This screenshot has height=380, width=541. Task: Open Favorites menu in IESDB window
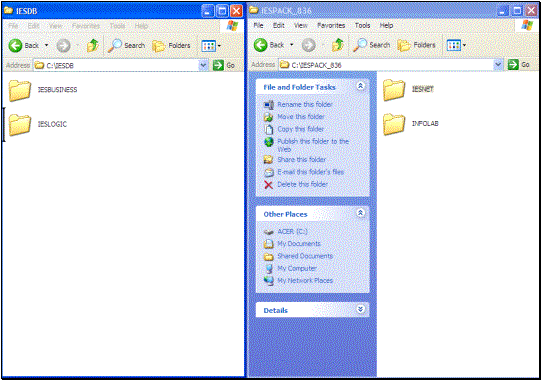pos(86,26)
